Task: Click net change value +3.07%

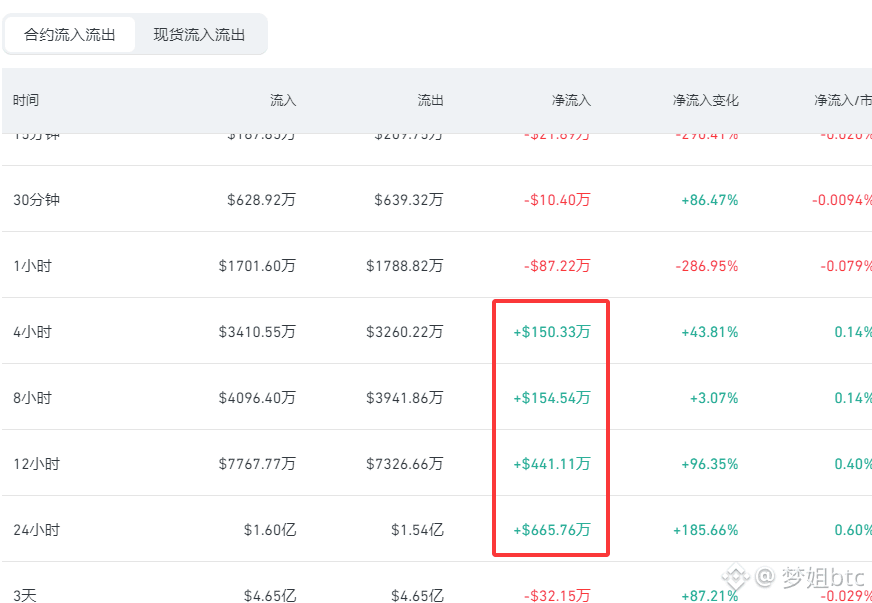Action: [x=714, y=398]
